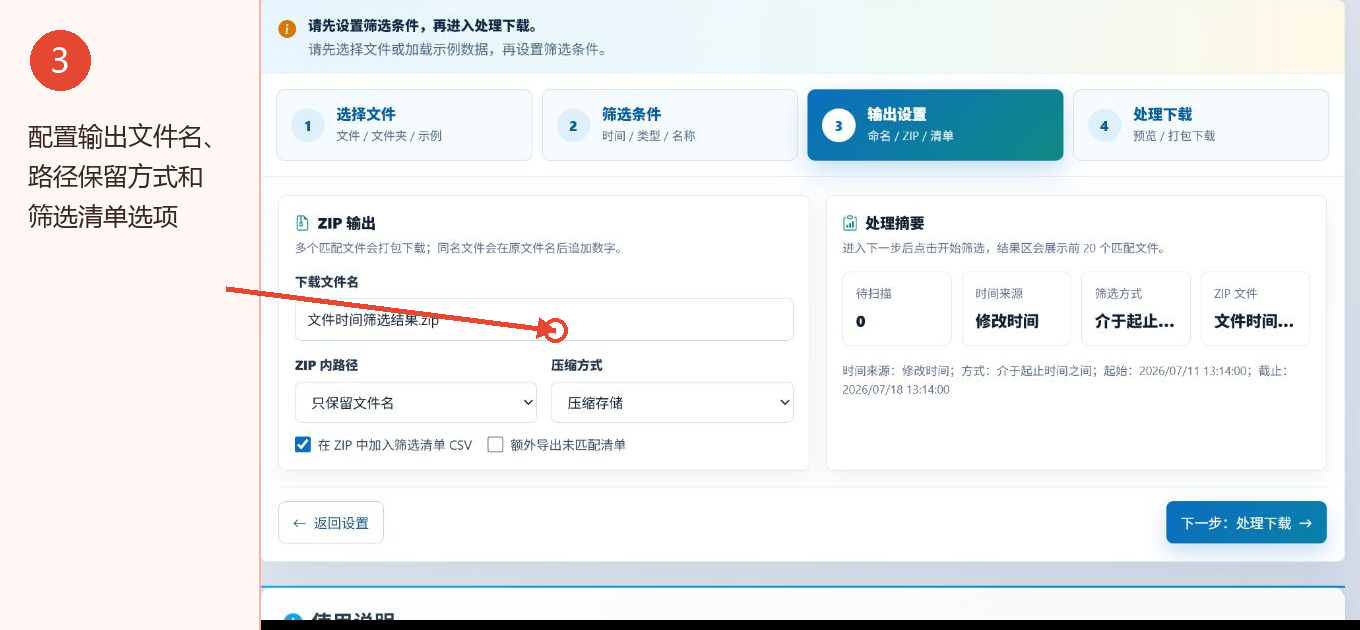Viewport: 1360px width, 630px height.
Task: Click the ZIP 内路径 label
Action: pos(326,366)
